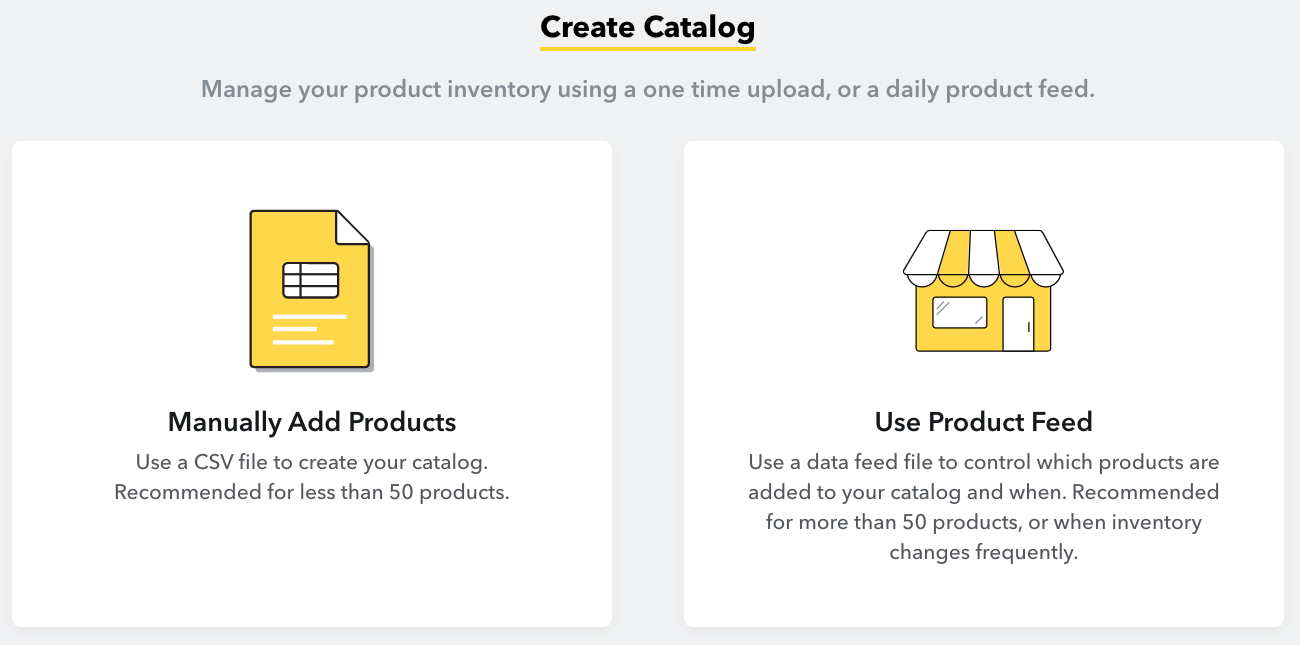Viewport: 1300px width, 645px height.
Task: Click the folded corner of the document icon
Action: click(x=353, y=227)
